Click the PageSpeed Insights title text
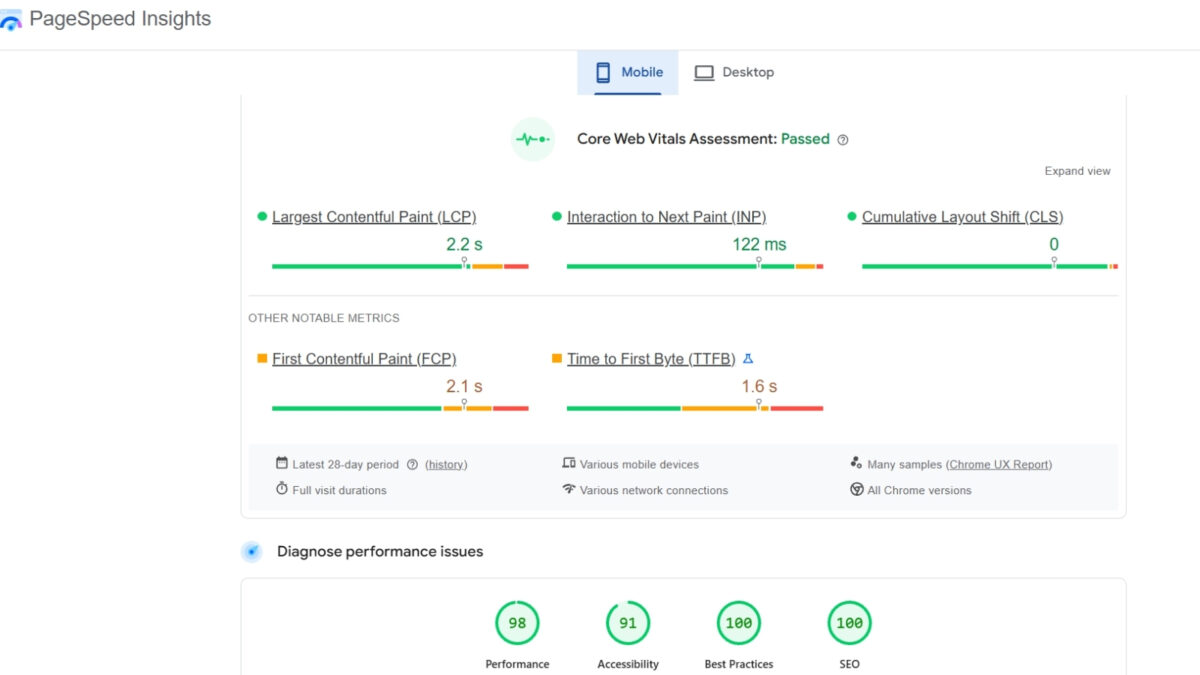Viewport: 1200px width, 675px height. [x=120, y=19]
